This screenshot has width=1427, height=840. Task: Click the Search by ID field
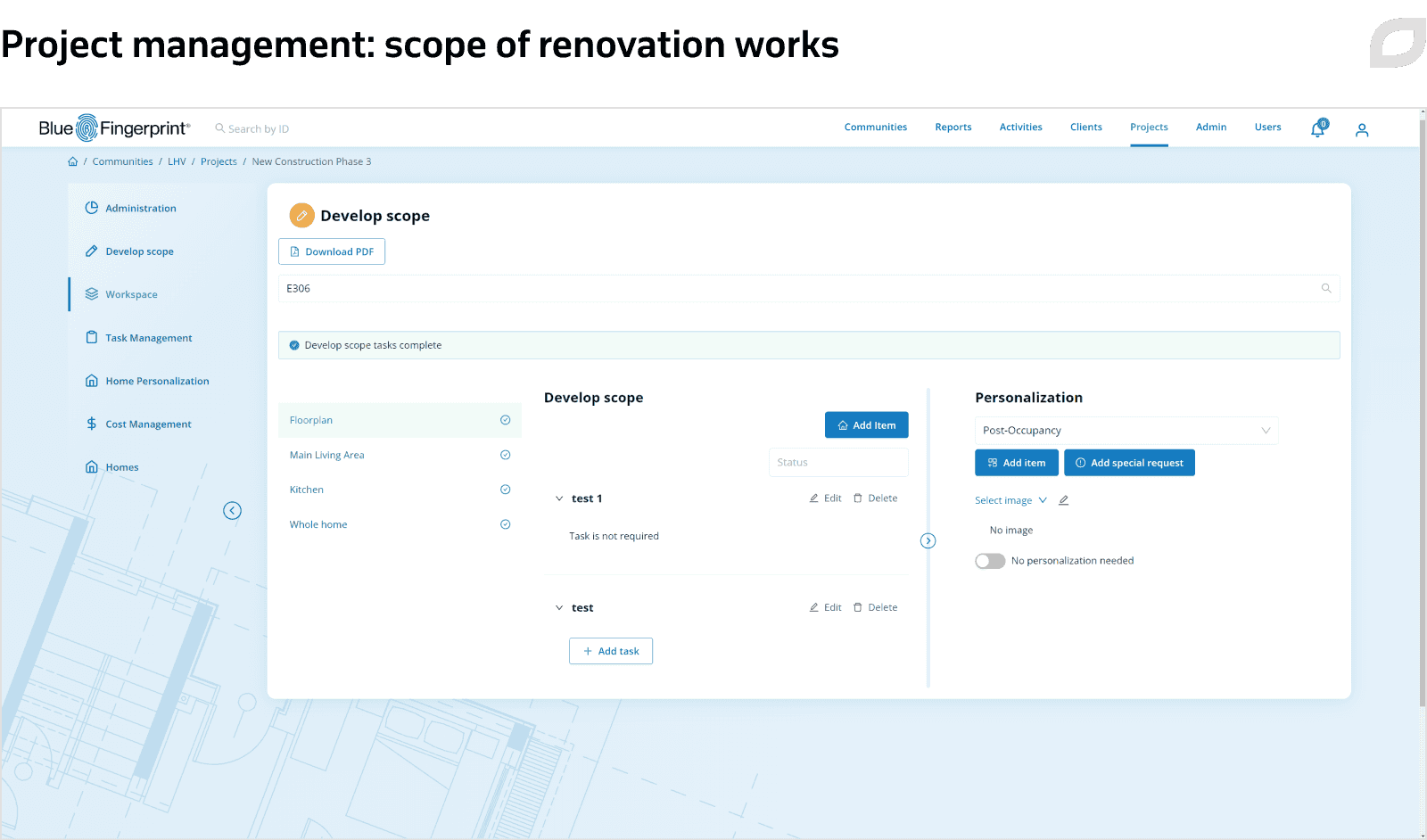tap(258, 129)
